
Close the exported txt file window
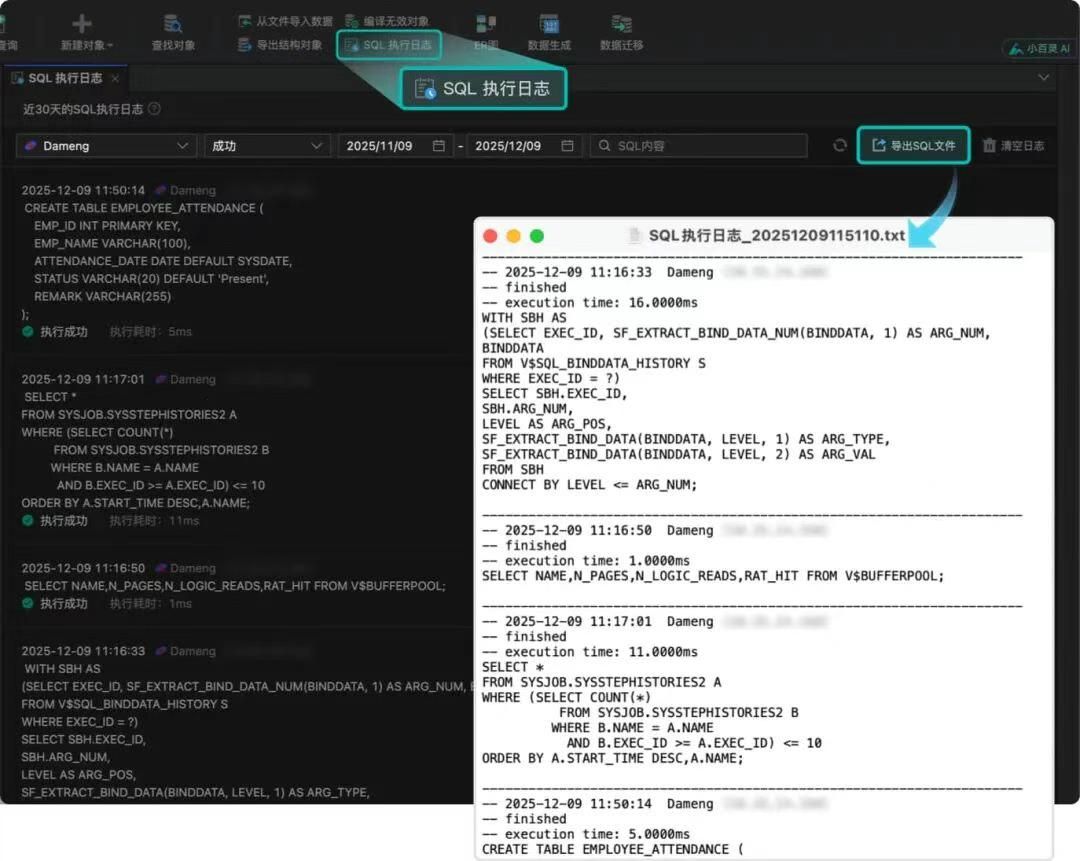490,236
